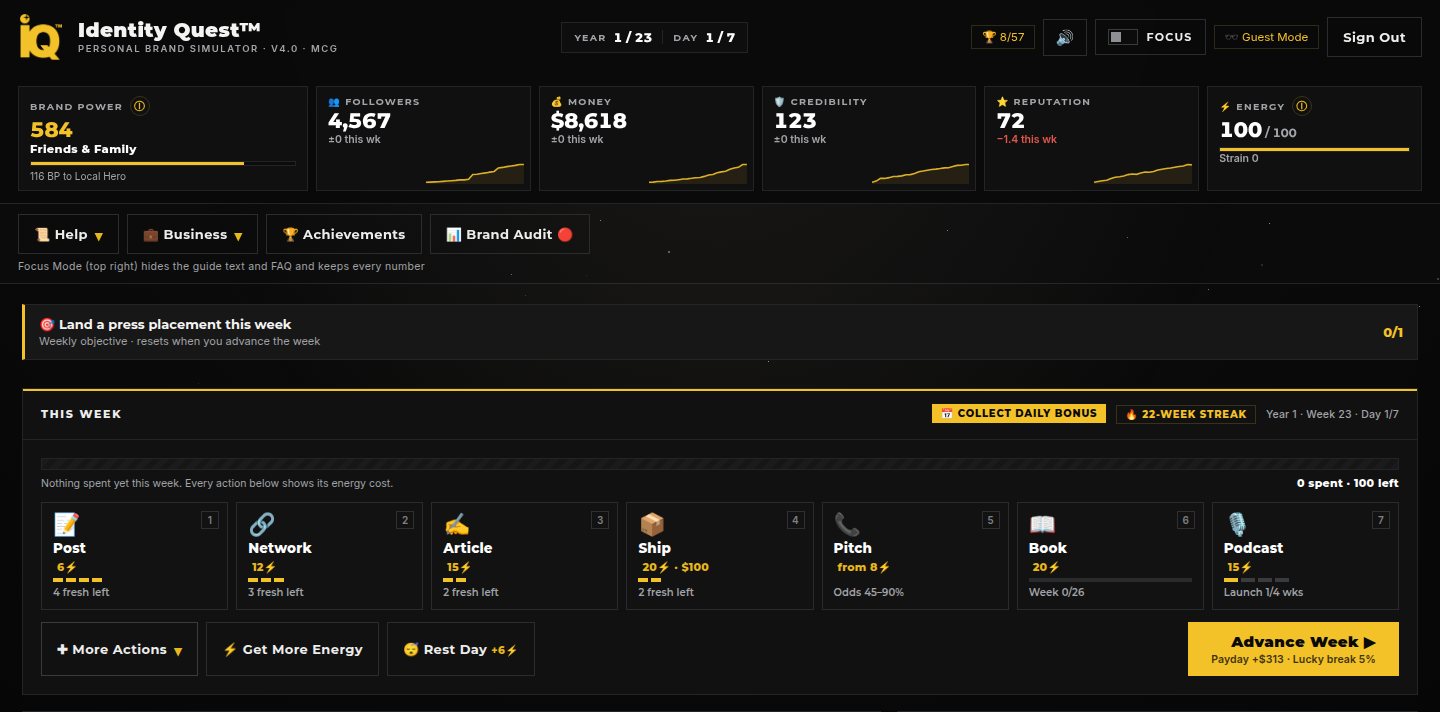Click the 22-week streak badge

1187,414
